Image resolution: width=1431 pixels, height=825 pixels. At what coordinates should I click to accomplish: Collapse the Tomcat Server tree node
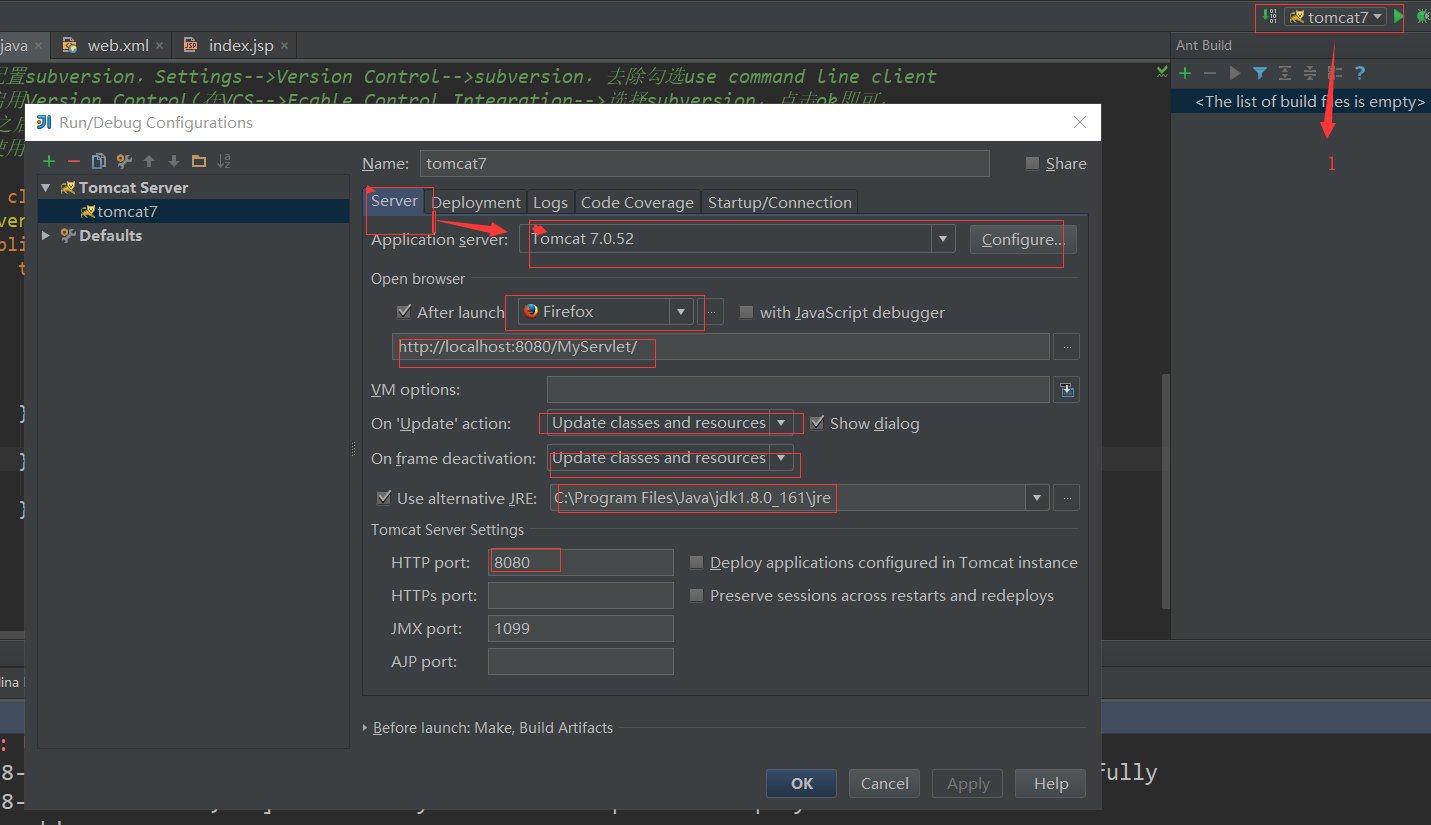point(45,187)
